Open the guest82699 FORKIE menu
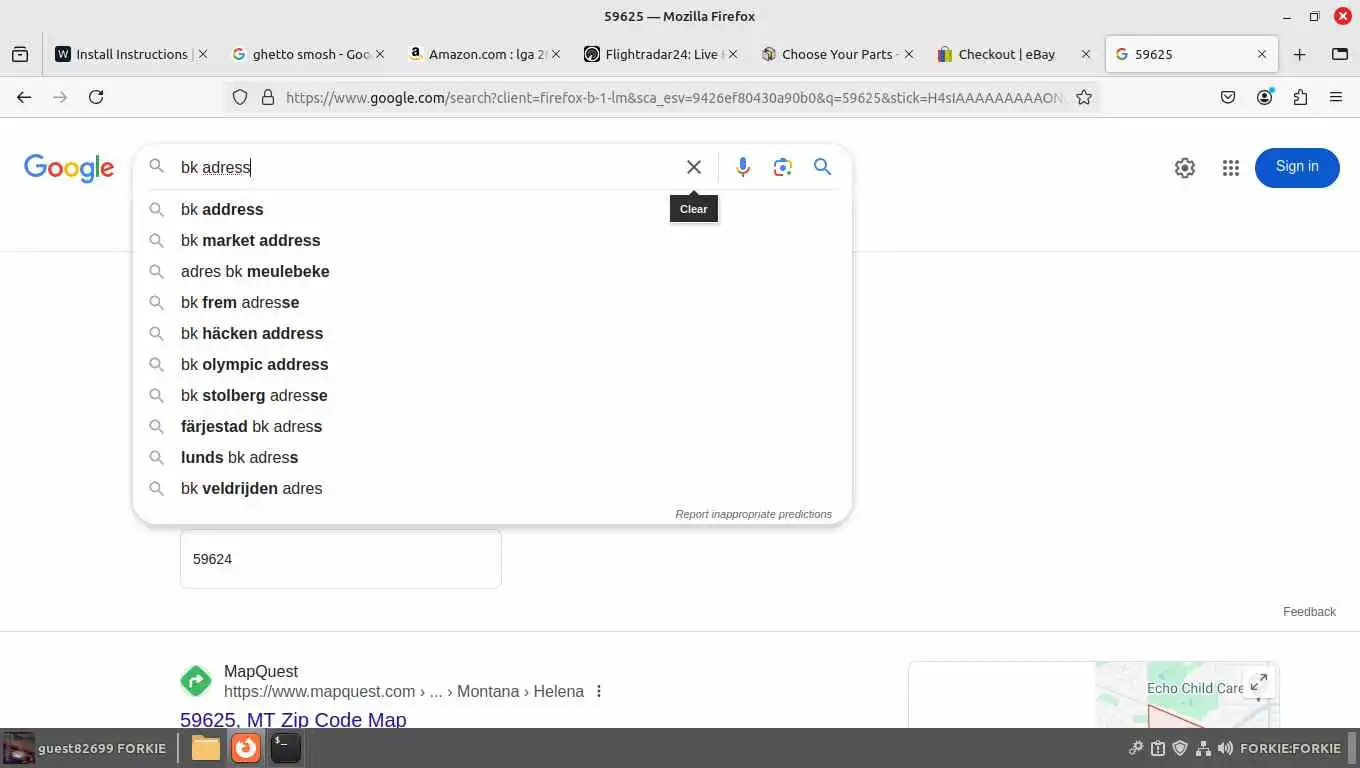The height and width of the screenshot is (768, 1360). tap(84, 748)
